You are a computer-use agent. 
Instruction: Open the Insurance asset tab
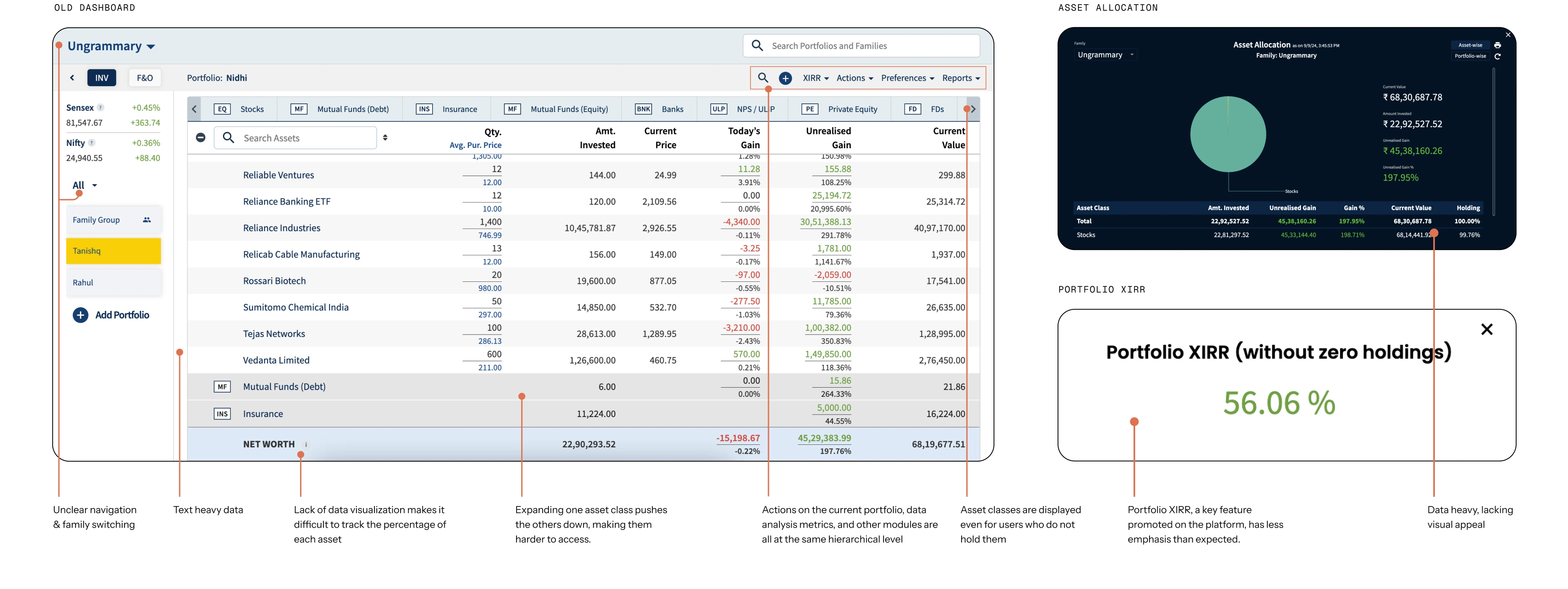point(447,109)
